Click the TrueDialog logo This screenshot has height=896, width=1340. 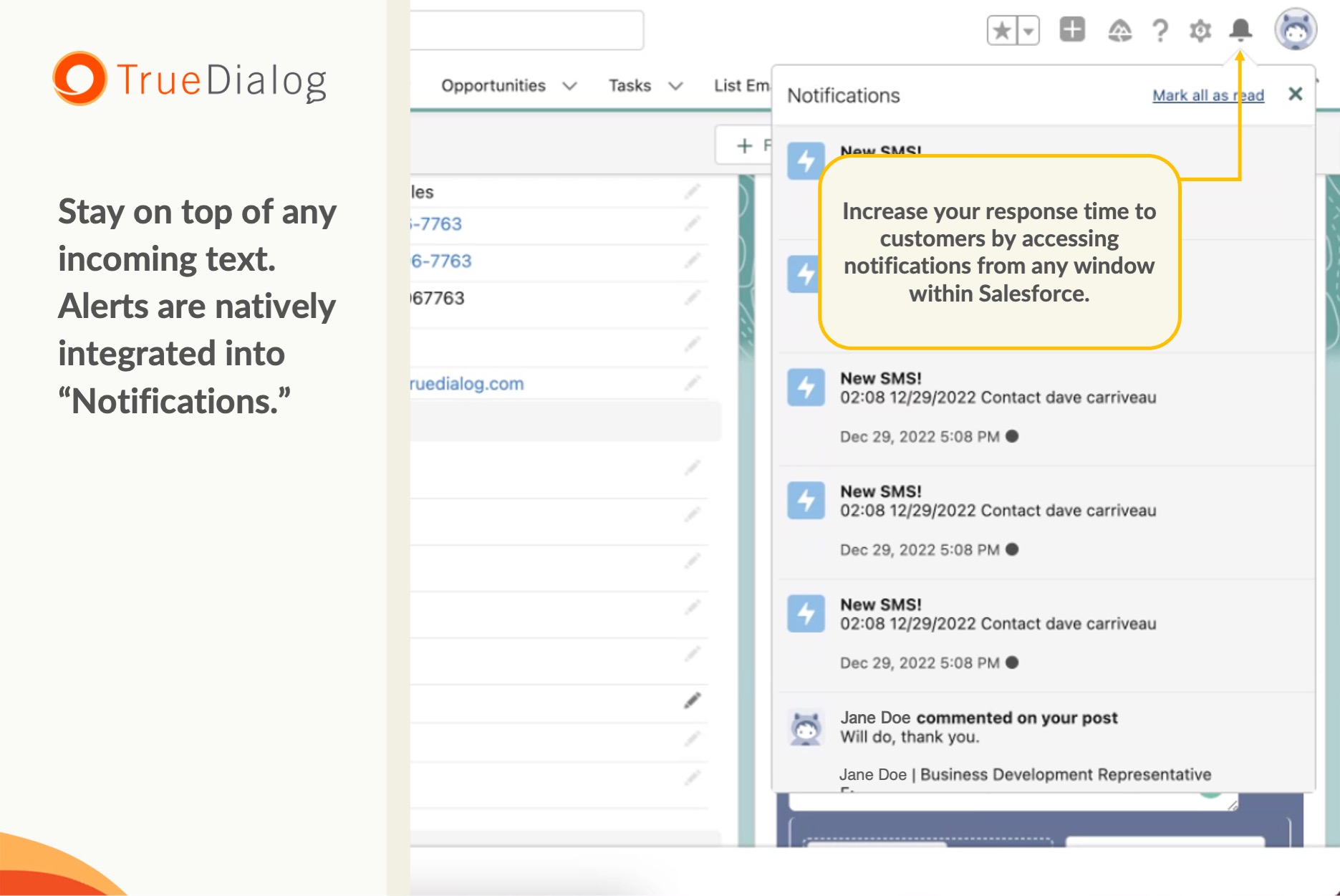click(190, 79)
